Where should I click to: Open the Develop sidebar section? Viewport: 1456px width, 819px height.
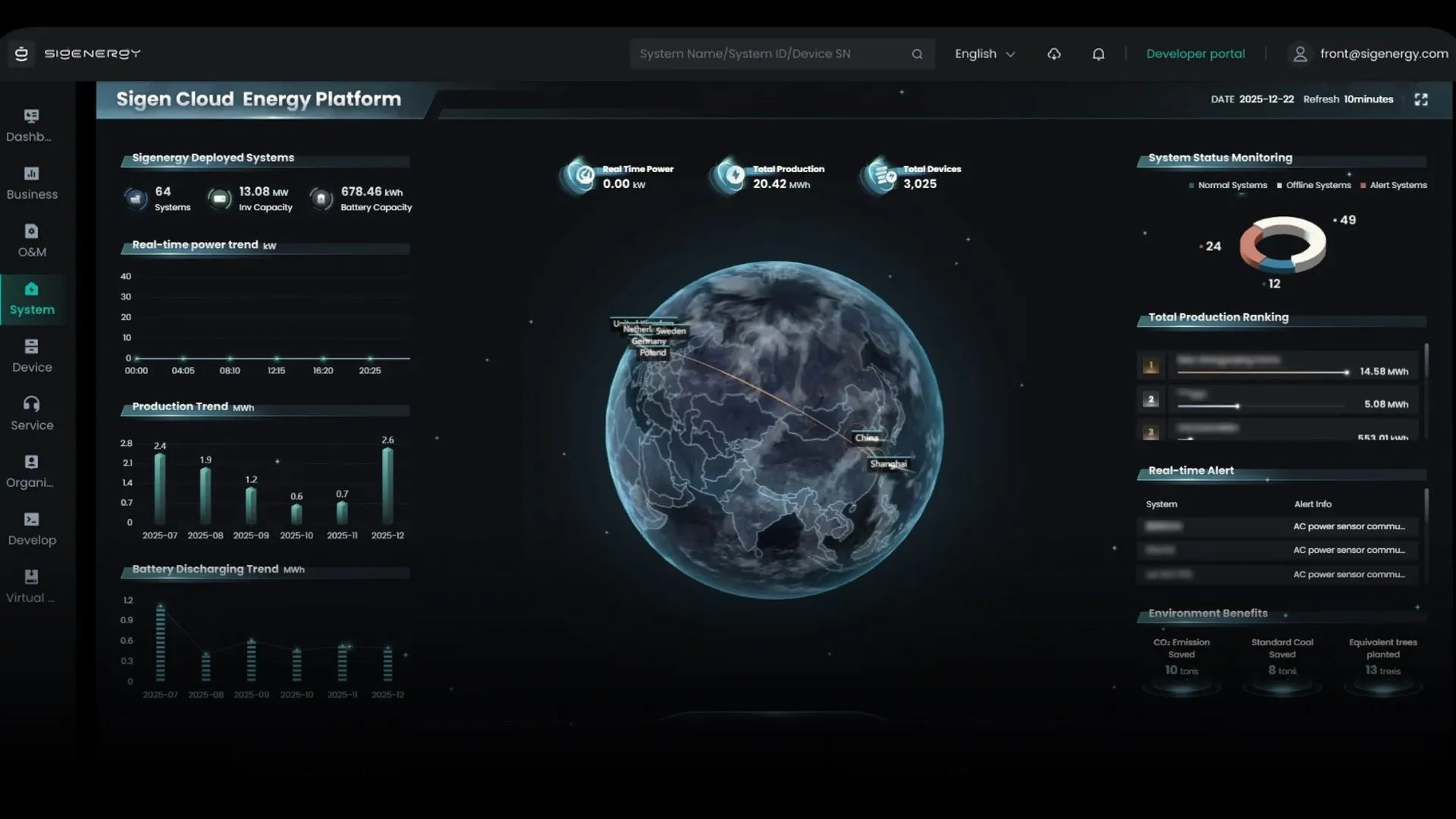[31, 529]
